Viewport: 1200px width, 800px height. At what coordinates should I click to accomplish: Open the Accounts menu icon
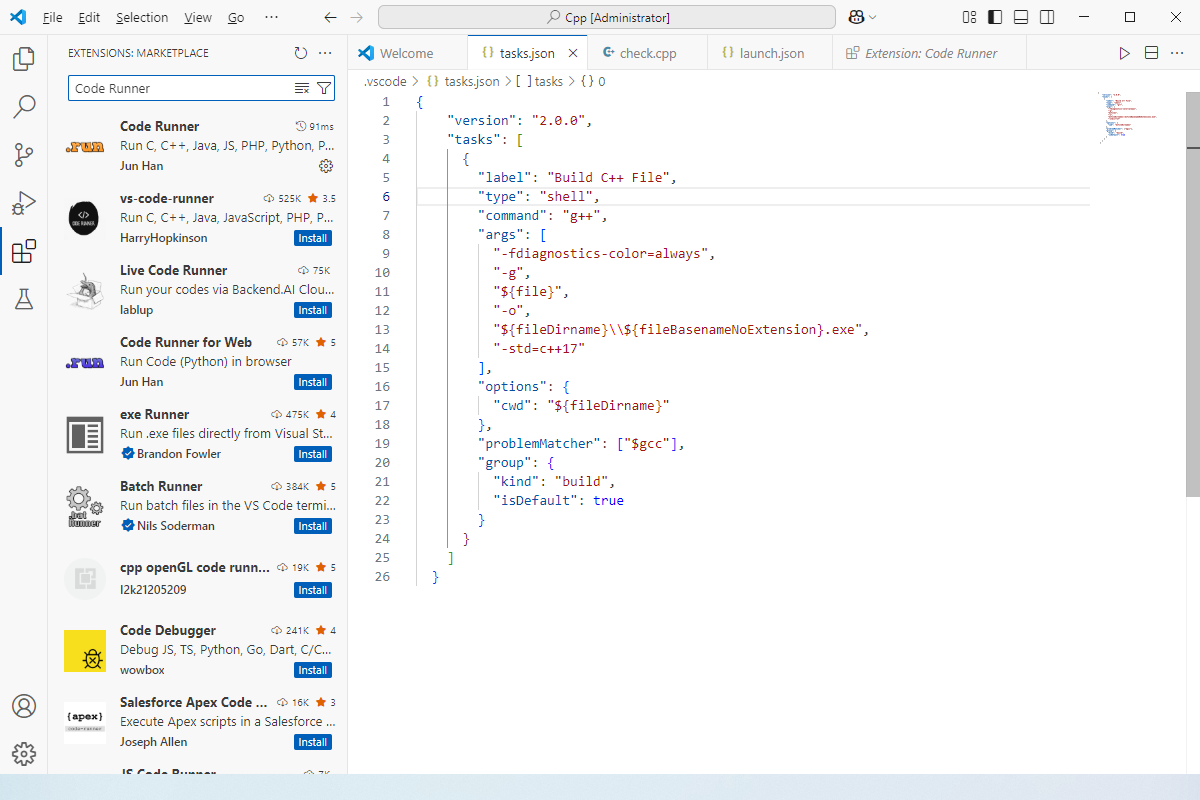[24, 706]
